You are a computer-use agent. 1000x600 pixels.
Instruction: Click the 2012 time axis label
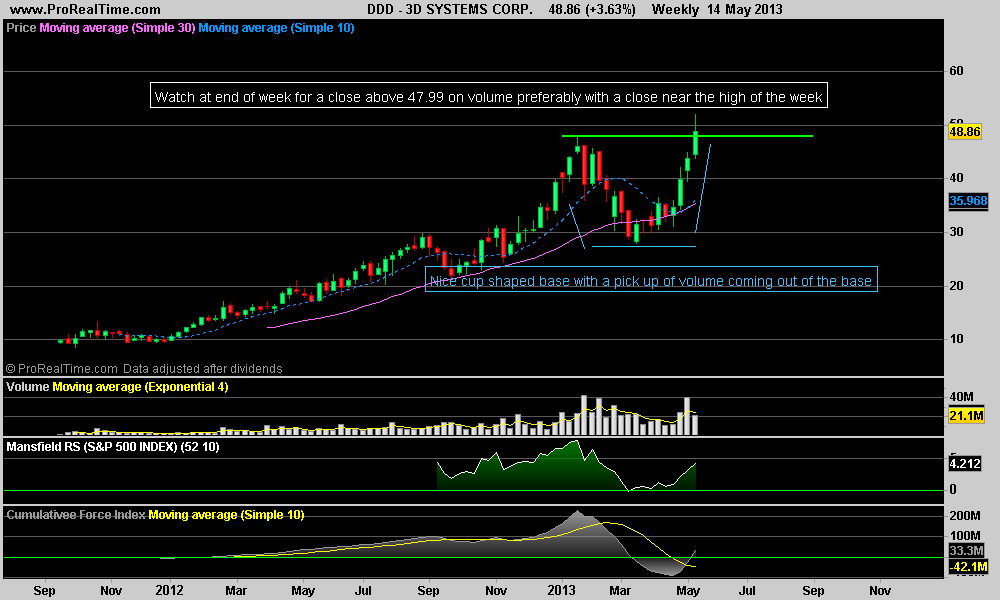pos(170,590)
